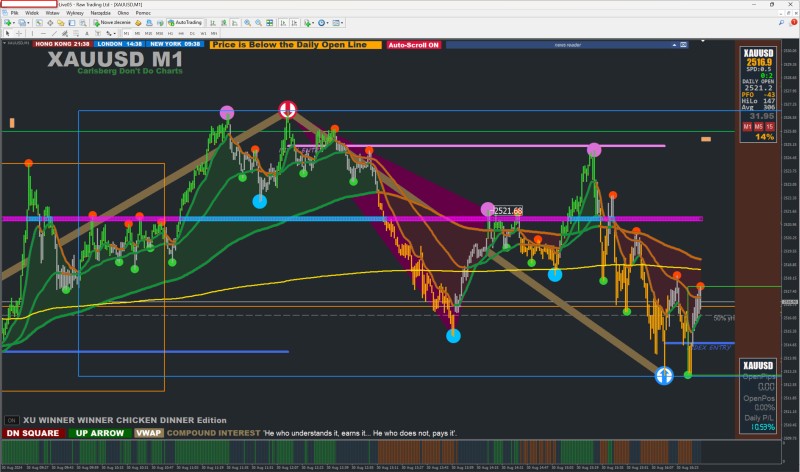Open Data Window crosshair-circle icon

click(50, 22)
